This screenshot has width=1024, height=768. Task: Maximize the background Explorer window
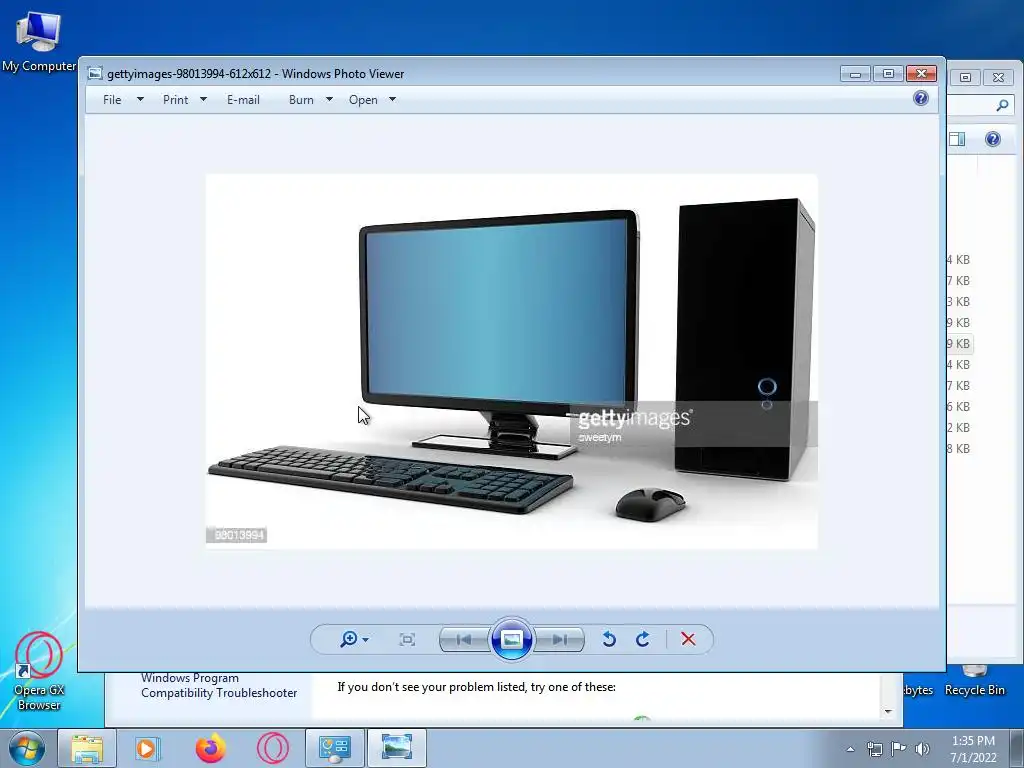[965, 77]
